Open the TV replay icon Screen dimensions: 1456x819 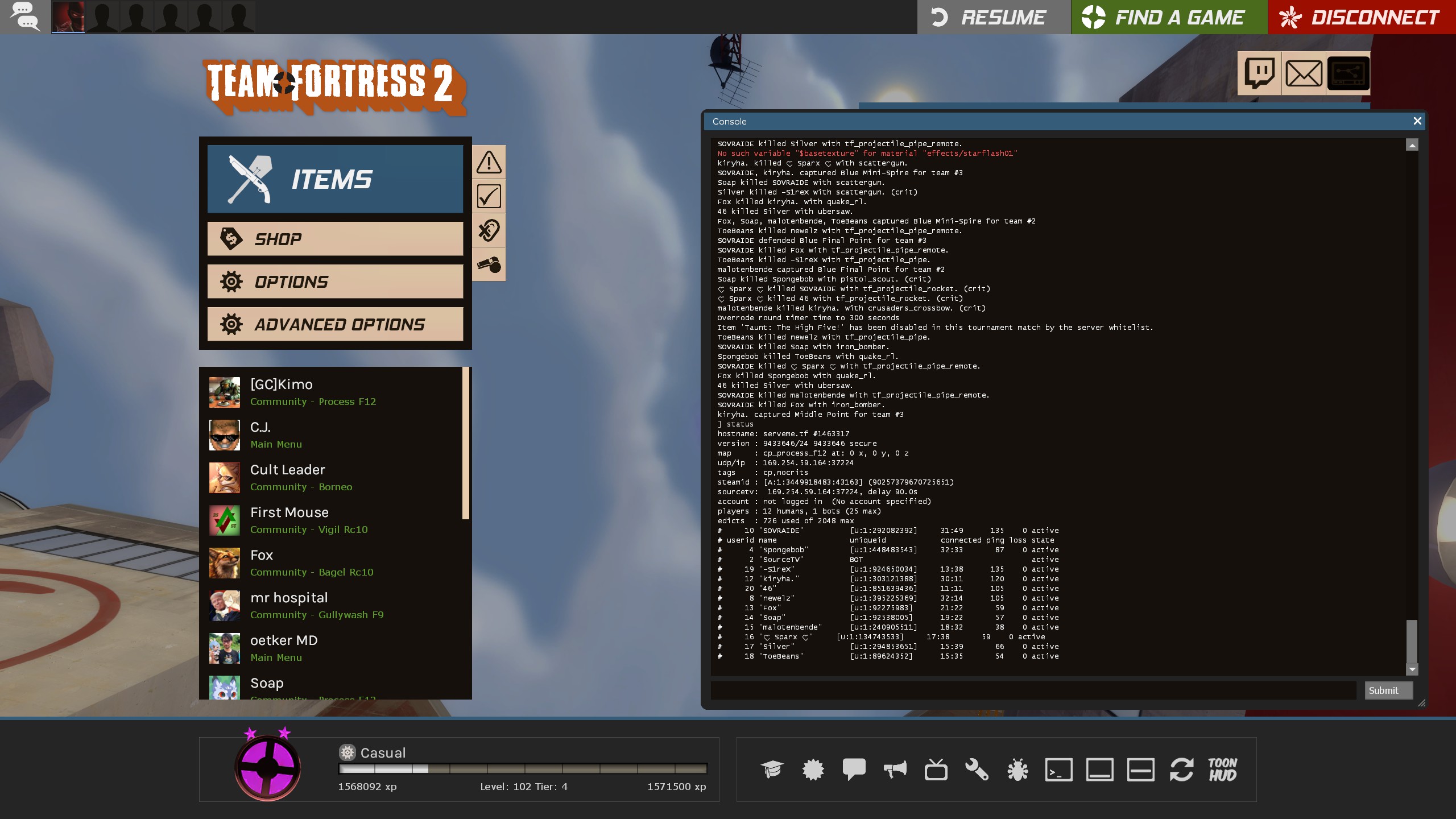click(936, 770)
